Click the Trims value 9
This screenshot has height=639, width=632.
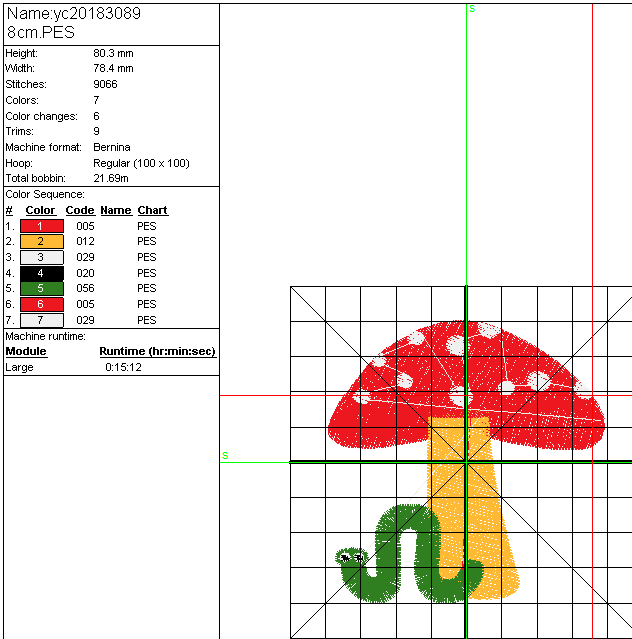click(96, 131)
